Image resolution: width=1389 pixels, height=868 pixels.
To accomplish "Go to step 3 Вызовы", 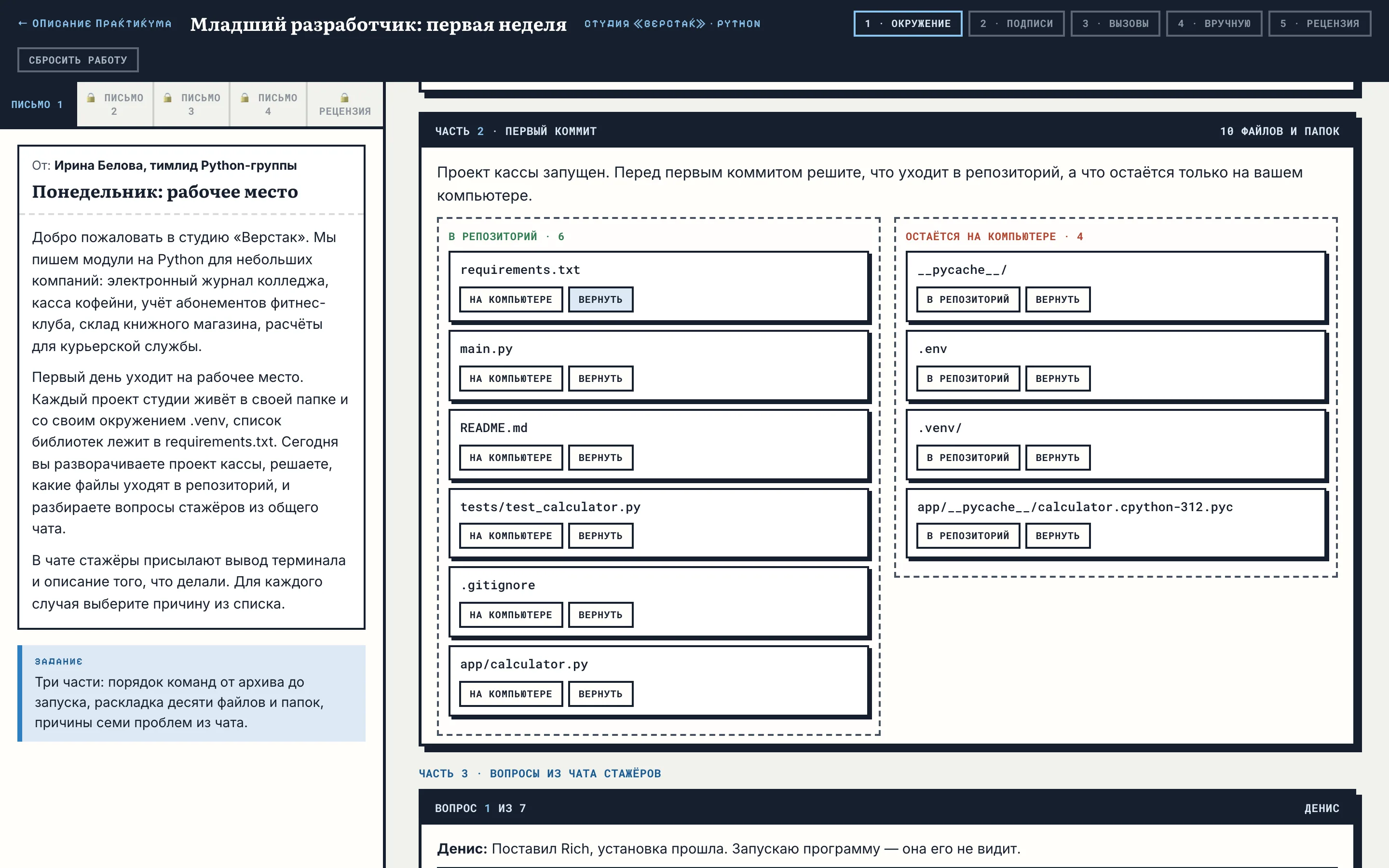I will (1115, 24).
